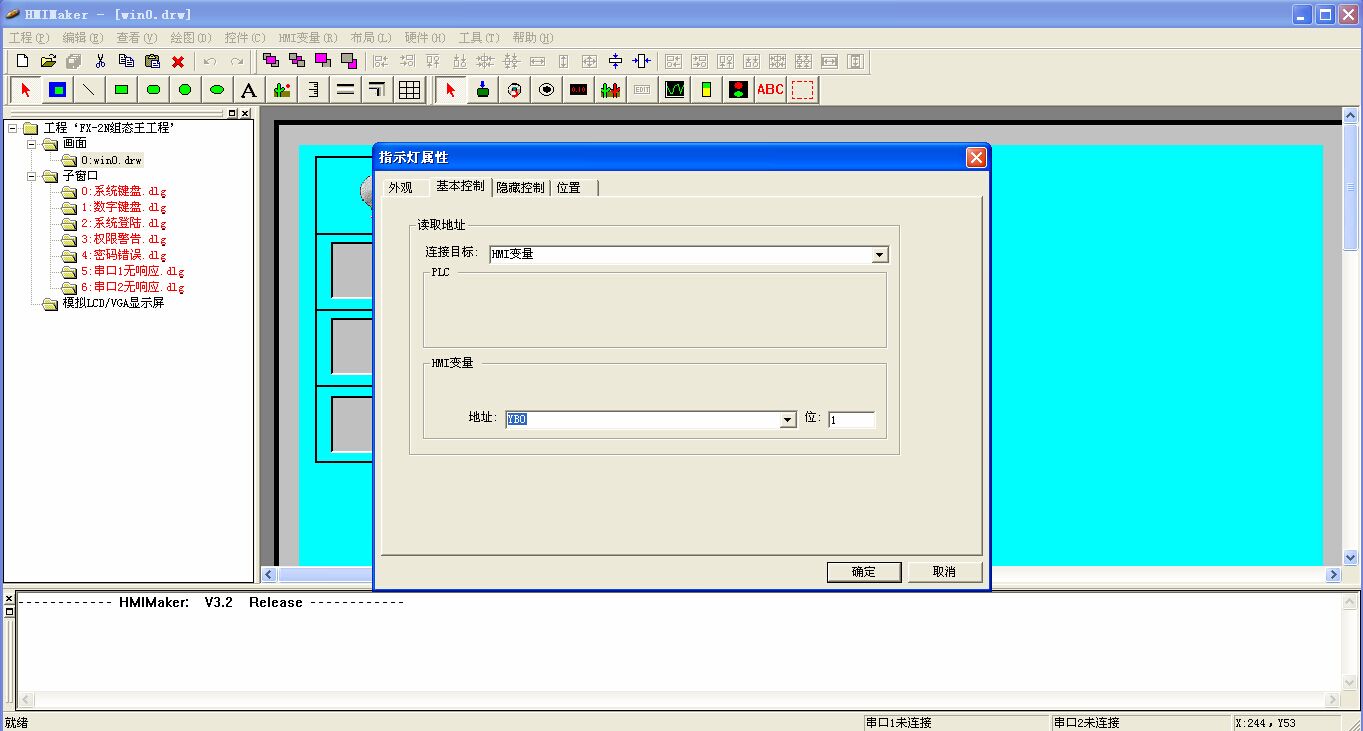This screenshot has height=731, width=1363.
Task: Click the red X delete icon
Action: (178, 61)
